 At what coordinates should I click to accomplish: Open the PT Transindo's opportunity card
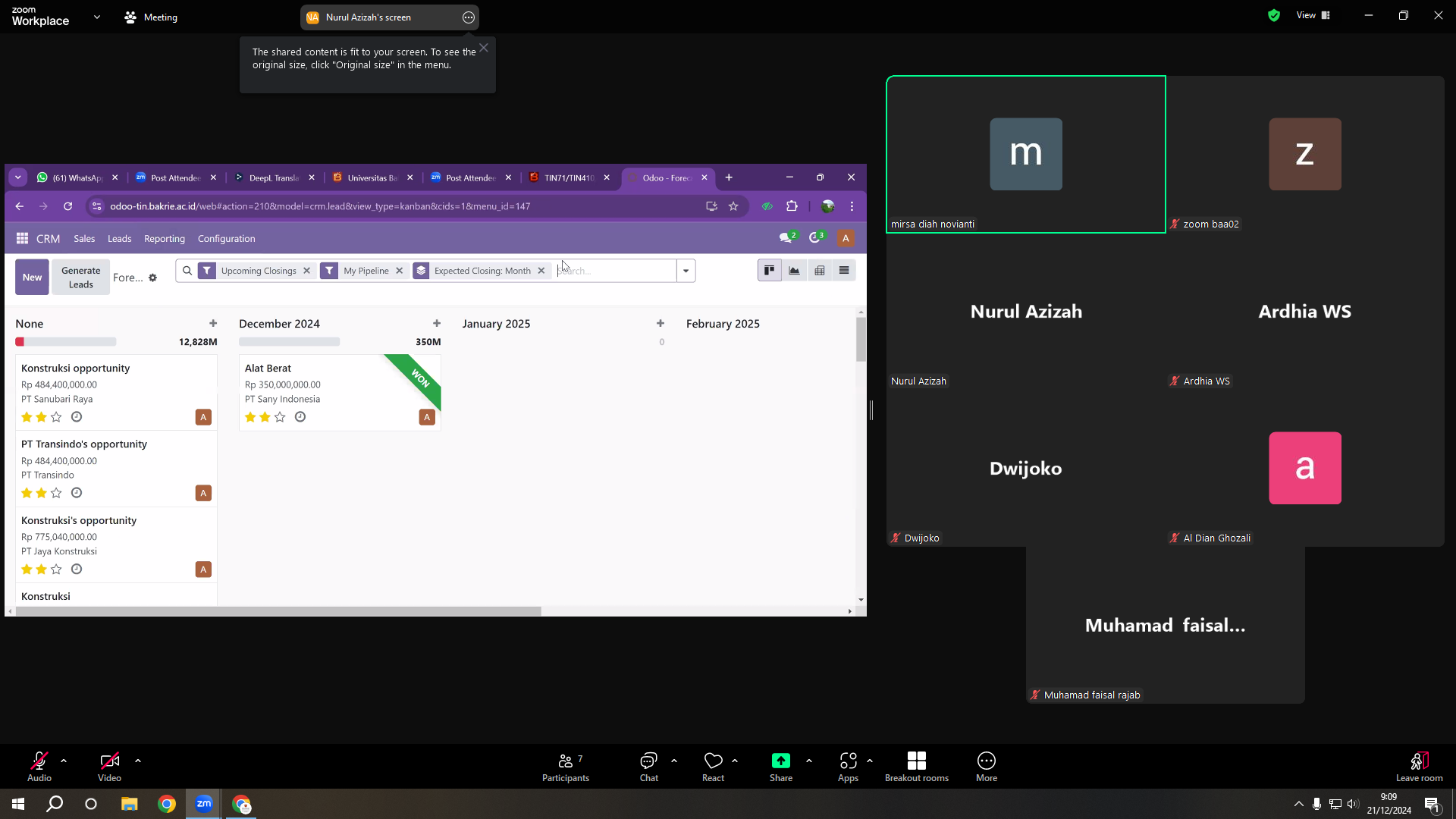pos(116,469)
